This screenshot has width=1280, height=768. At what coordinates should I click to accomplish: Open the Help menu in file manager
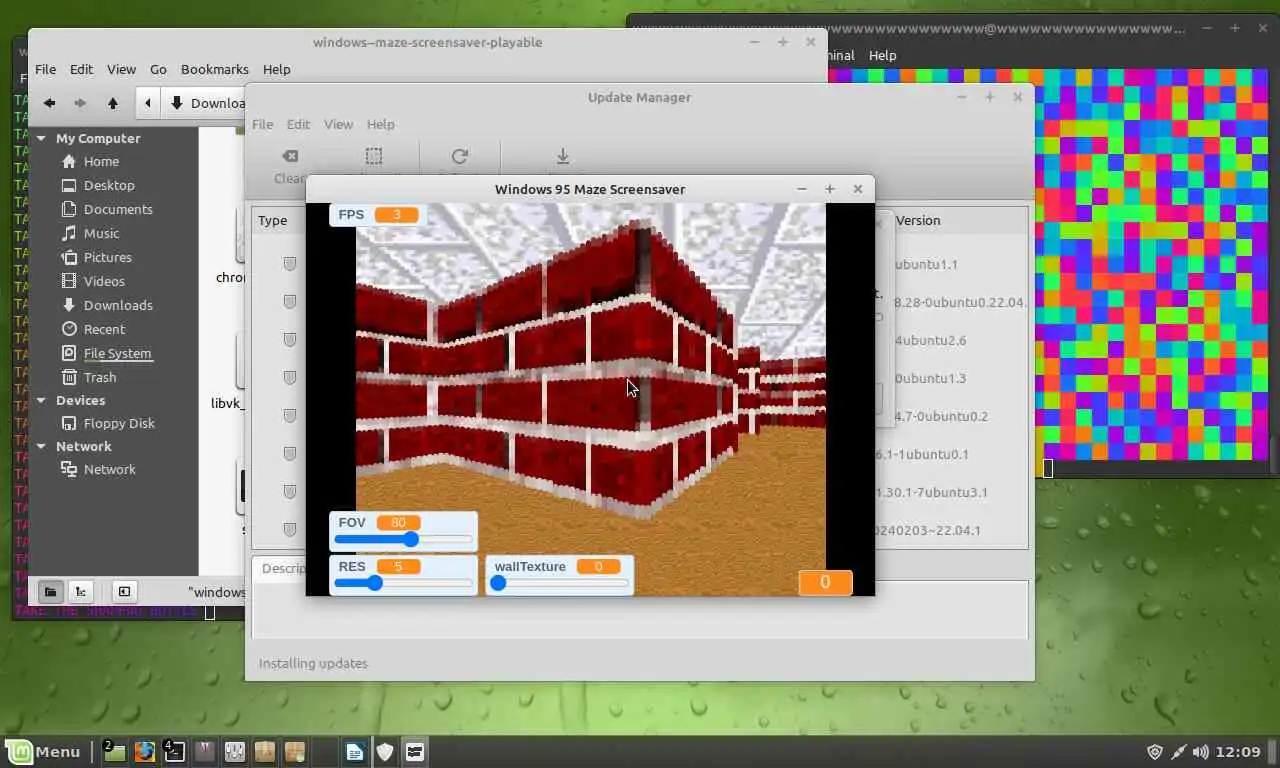point(276,69)
